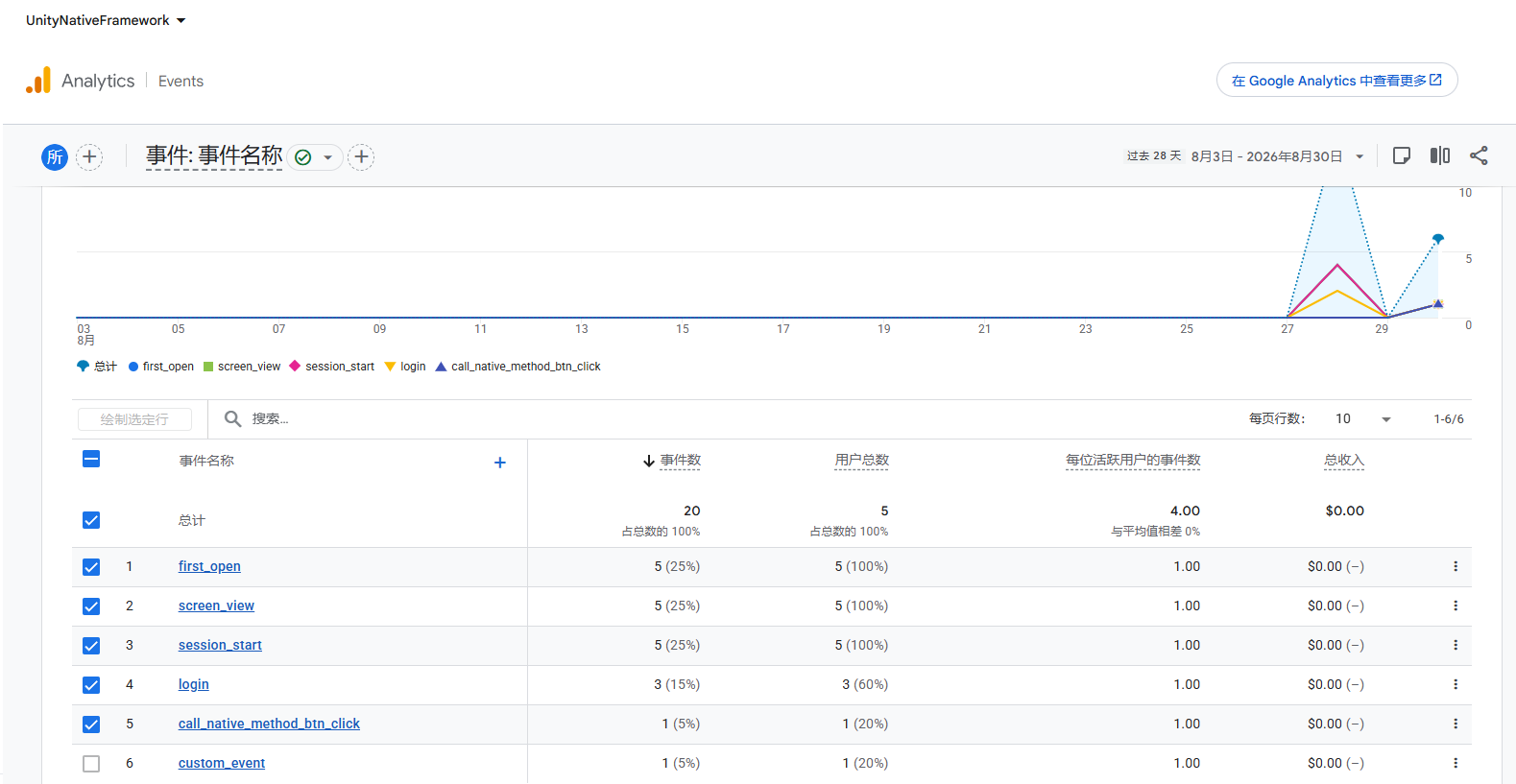Click the plot selected rows button
The width and height of the screenshot is (1516, 784).
tap(134, 419)
